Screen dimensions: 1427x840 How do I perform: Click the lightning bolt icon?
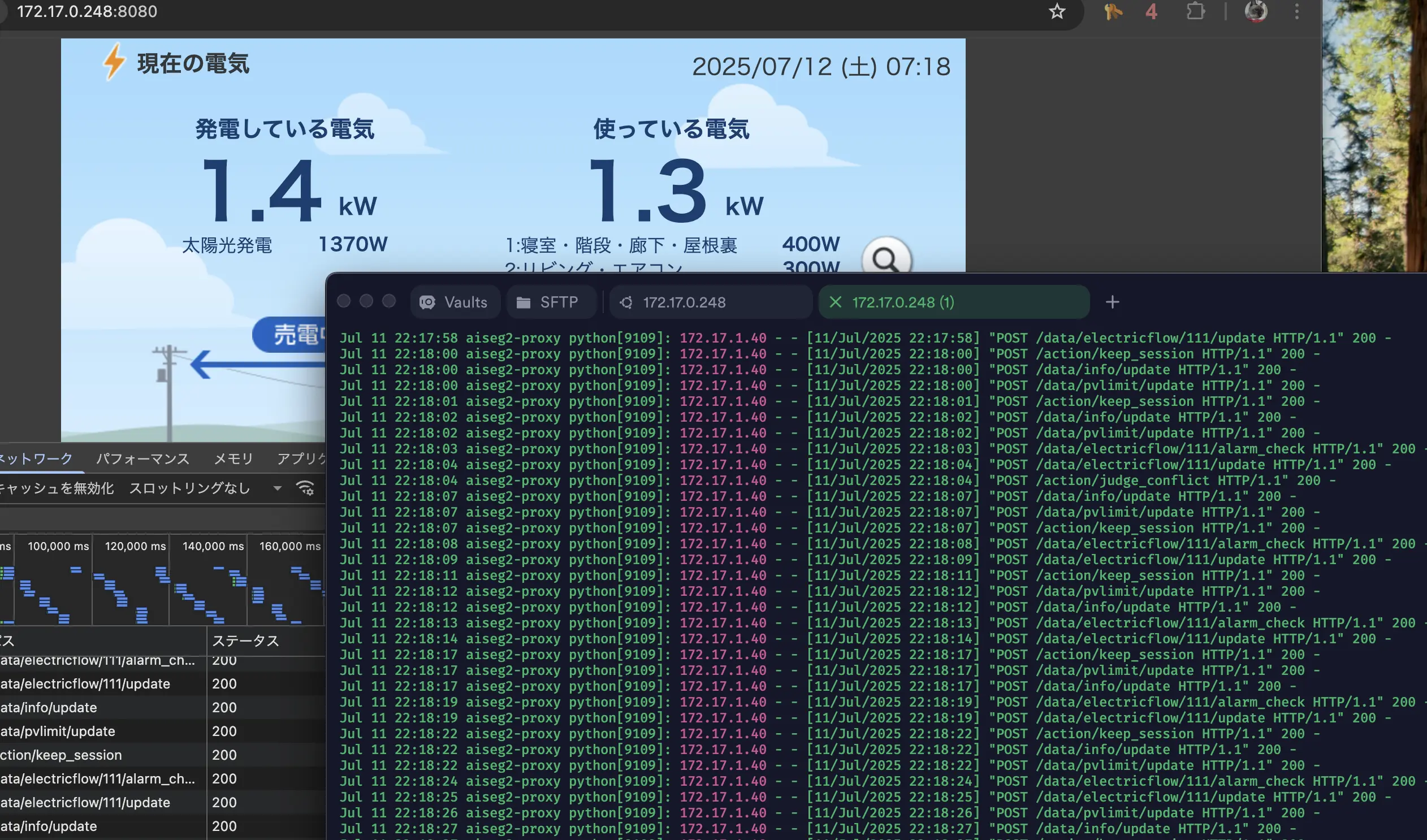[114, 62]
